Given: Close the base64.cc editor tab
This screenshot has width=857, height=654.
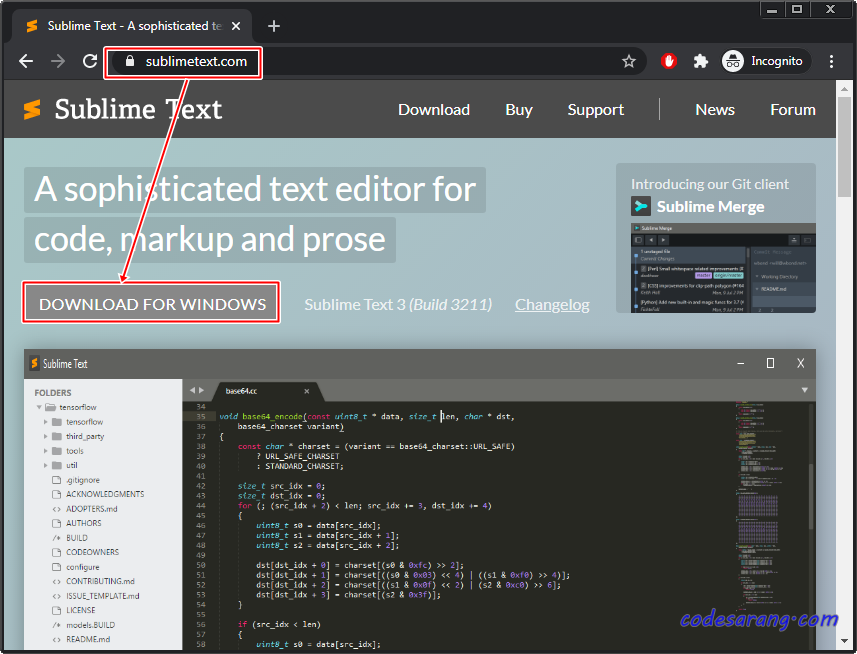Looking at the screenshot, I should [307, 391].
